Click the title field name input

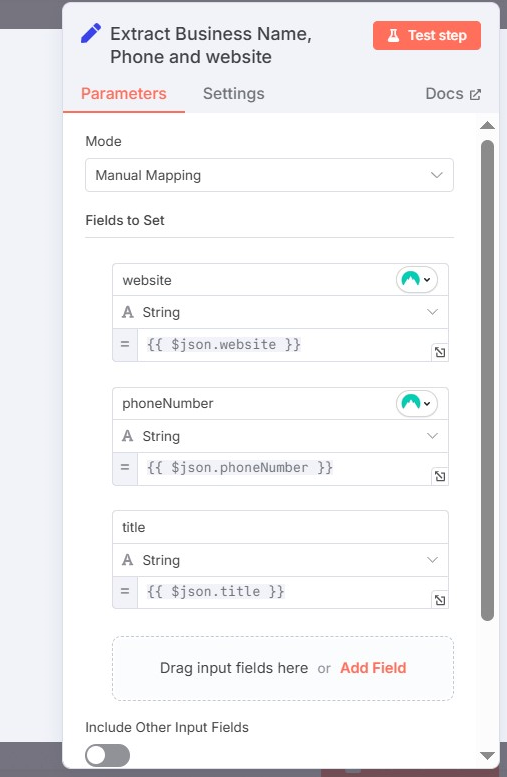(x=281, y=527)
